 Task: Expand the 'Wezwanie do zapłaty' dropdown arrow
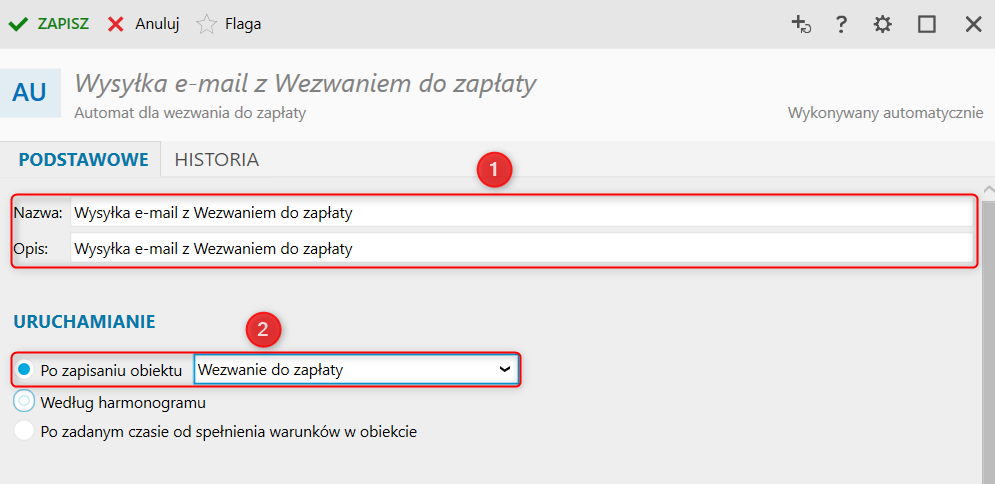(x=504, y=369)
